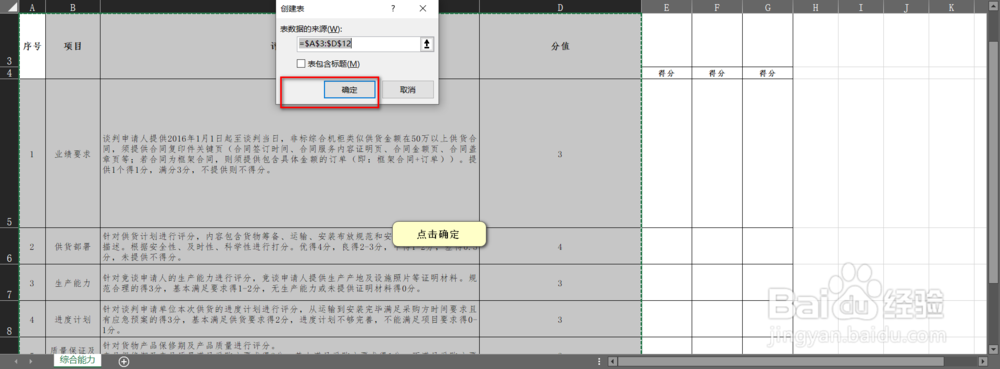The width and height of the screenshot is (1000, 369).
Task: Close the 创建表 dialog with X
Action: (x=423, y=8)
